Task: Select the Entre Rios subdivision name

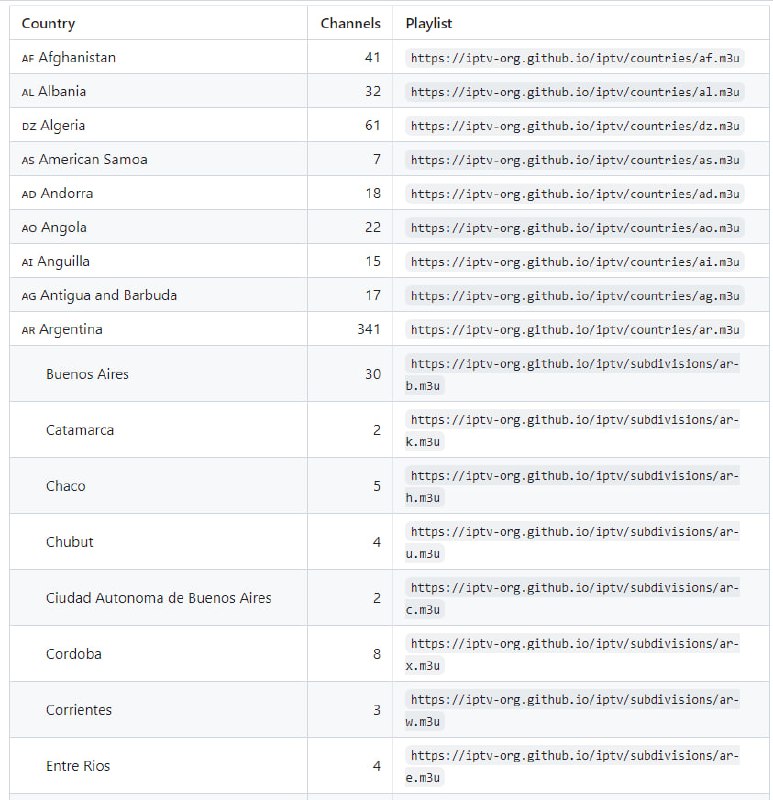Action: tap(78, 766)
